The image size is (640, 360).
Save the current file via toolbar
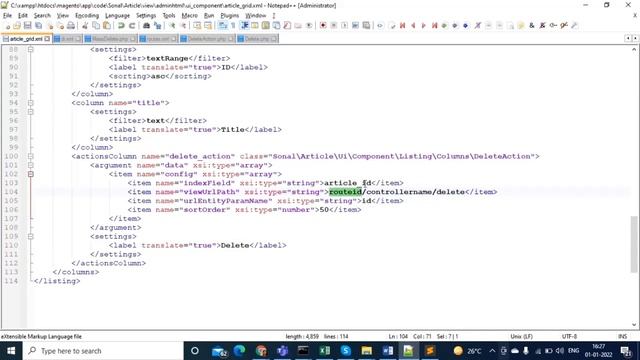27,26
